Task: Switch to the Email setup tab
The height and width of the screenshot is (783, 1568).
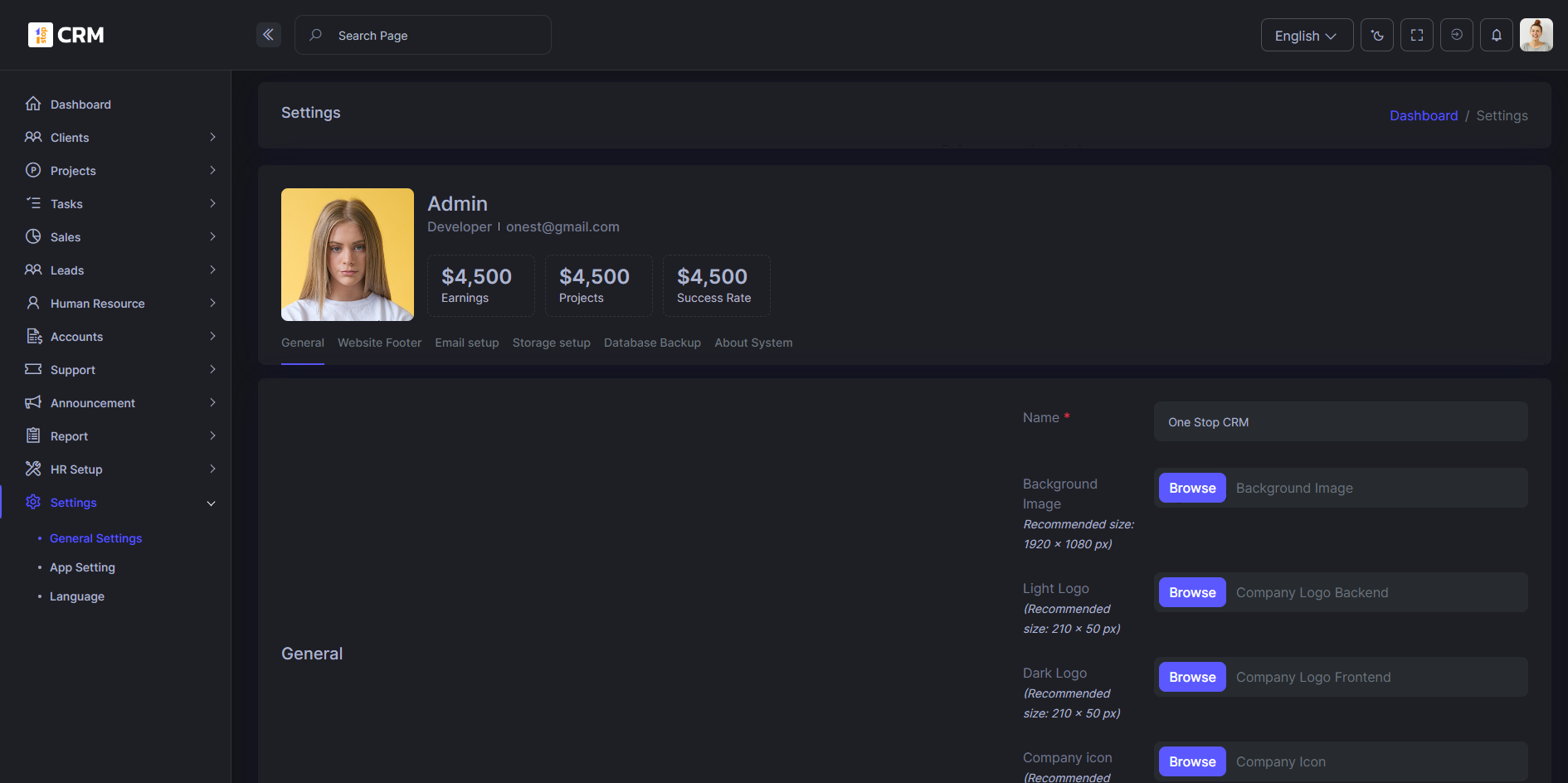Action: [467, 343]
